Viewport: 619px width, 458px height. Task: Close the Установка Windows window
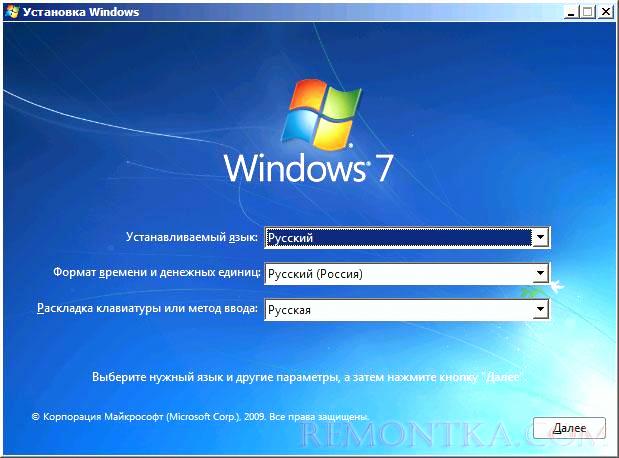[606, 12]
